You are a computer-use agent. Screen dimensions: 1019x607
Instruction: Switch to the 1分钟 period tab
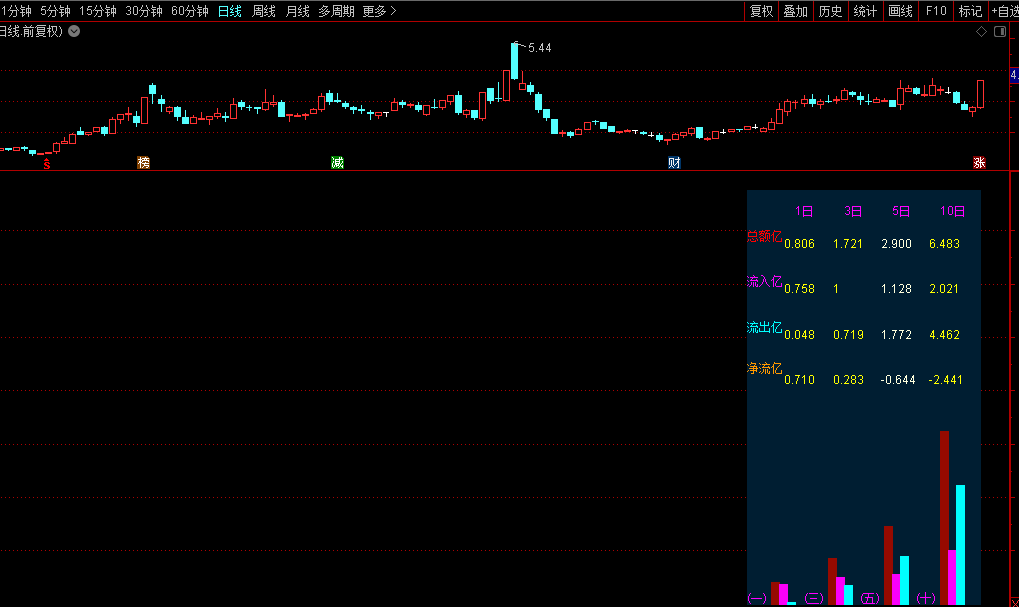point(17,11)
